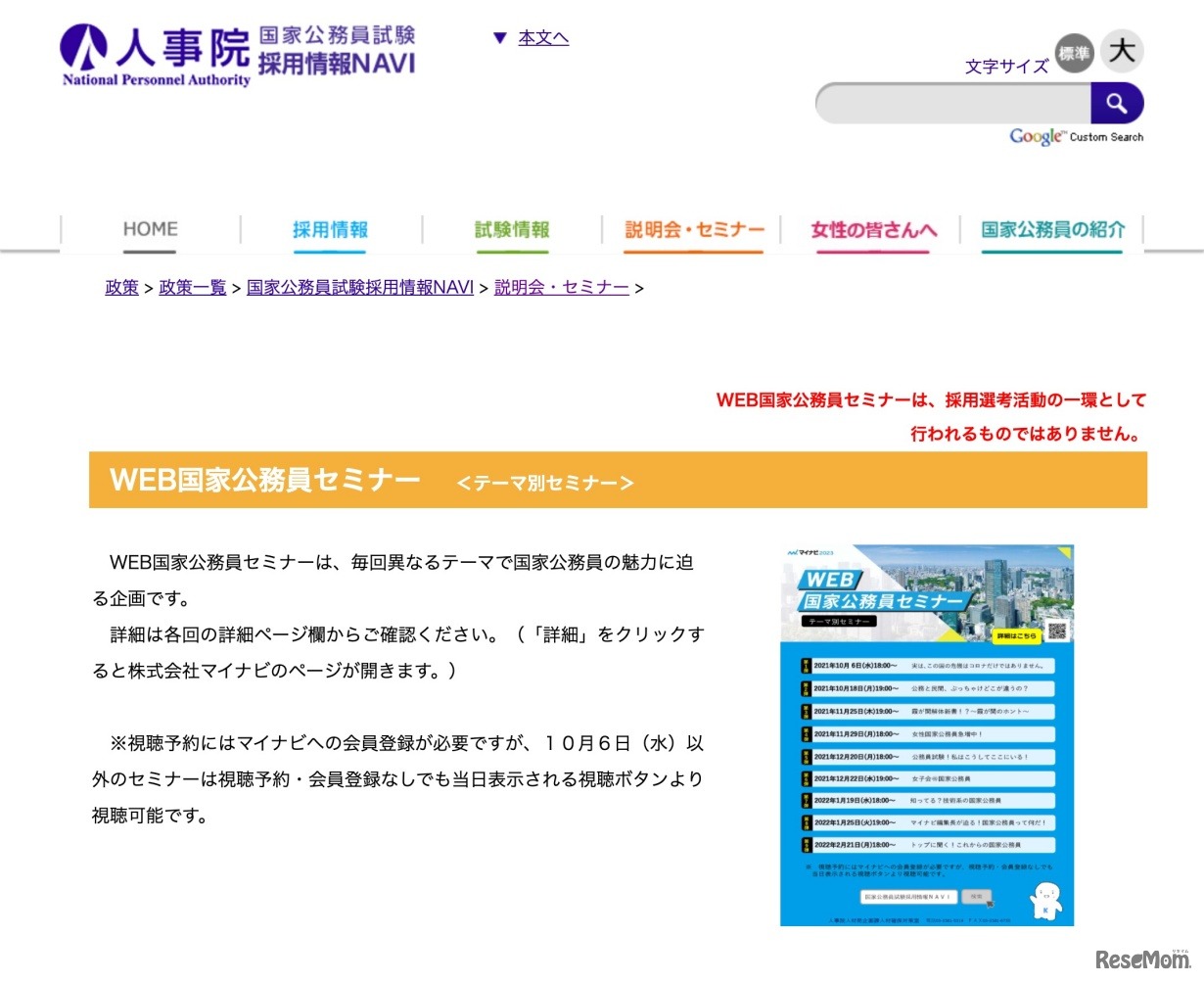
Task: Follow the 政策 breadcrumb link
Action: coord(121,287)
